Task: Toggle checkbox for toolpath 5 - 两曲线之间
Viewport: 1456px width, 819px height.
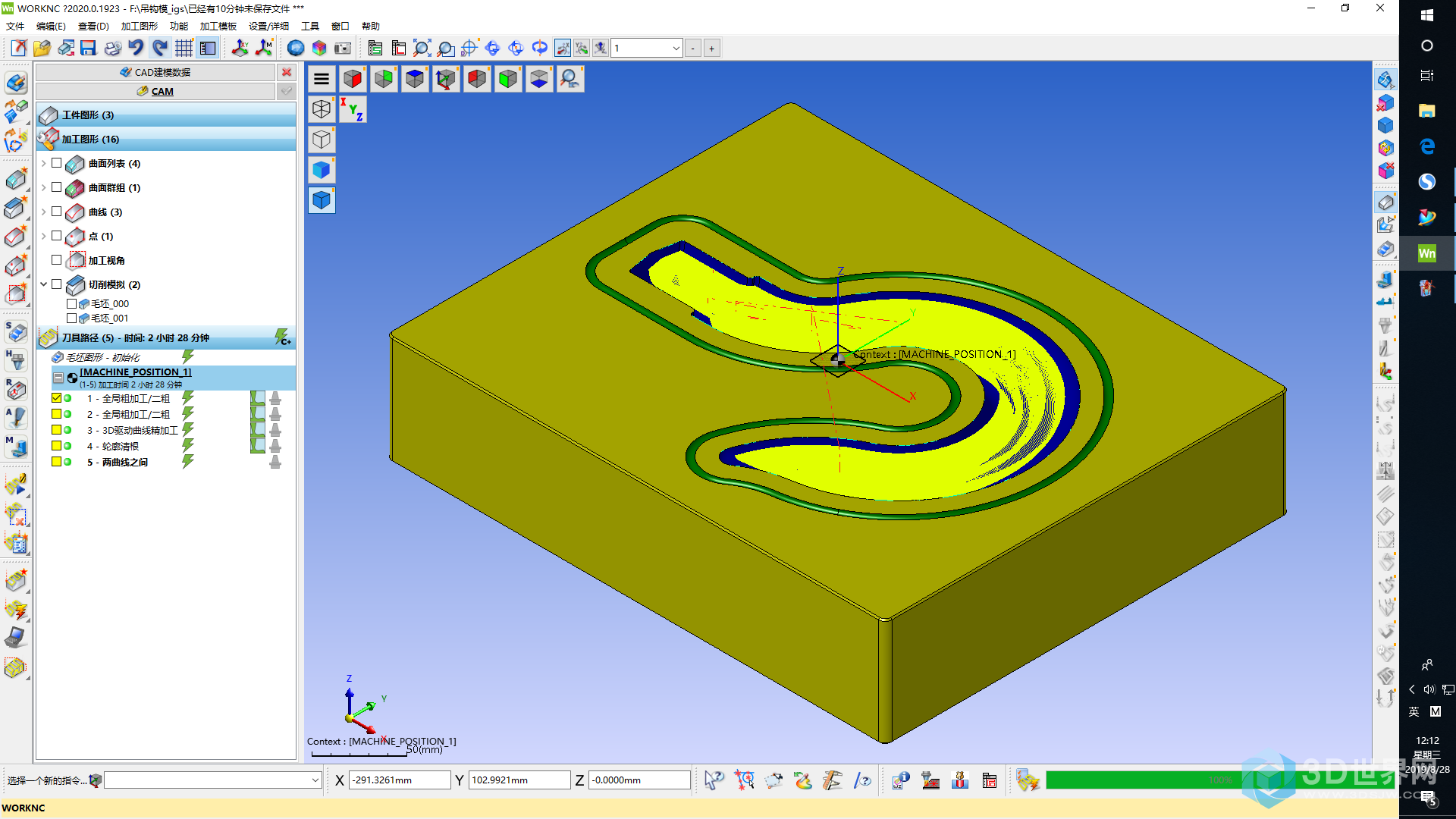Action: (57, 462)
